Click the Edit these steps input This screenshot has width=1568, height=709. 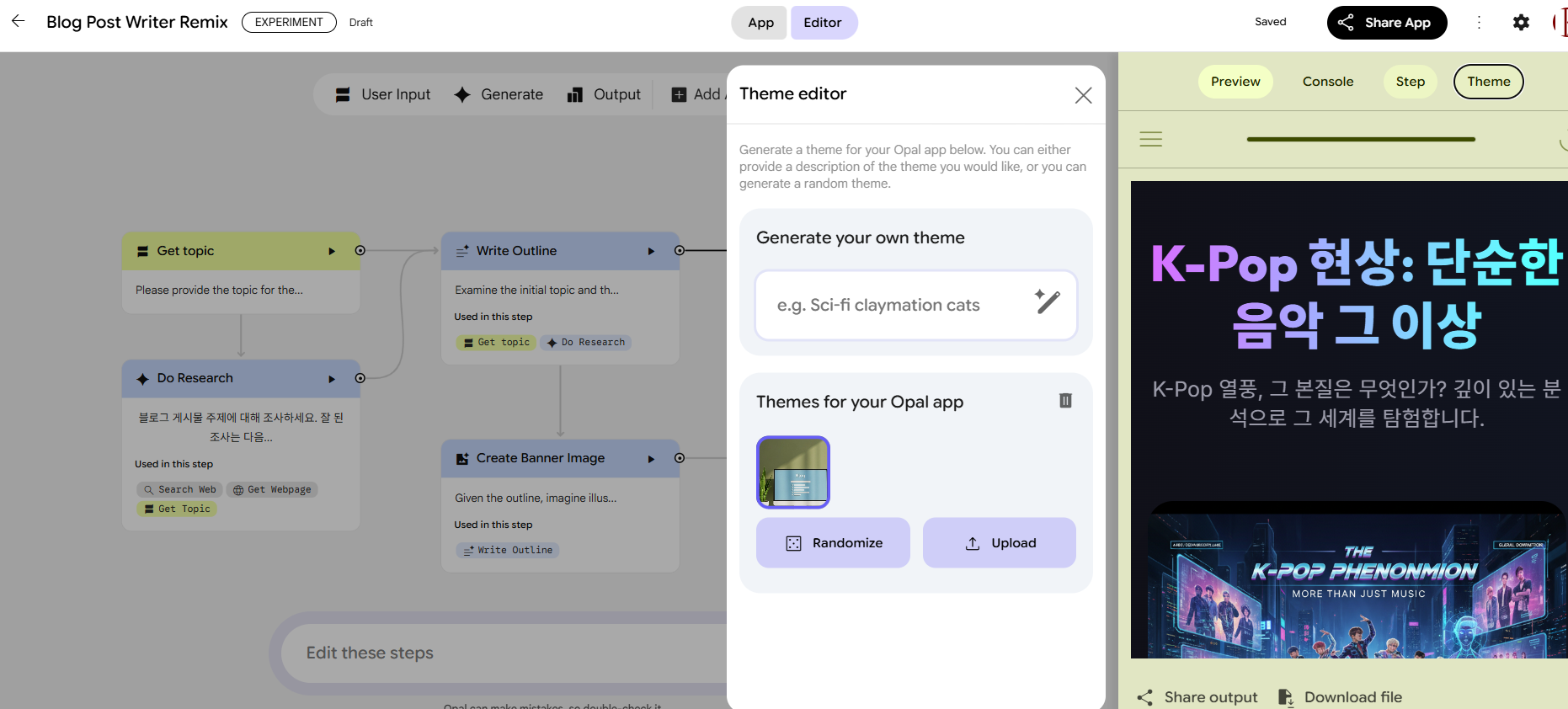click(505, 653)
